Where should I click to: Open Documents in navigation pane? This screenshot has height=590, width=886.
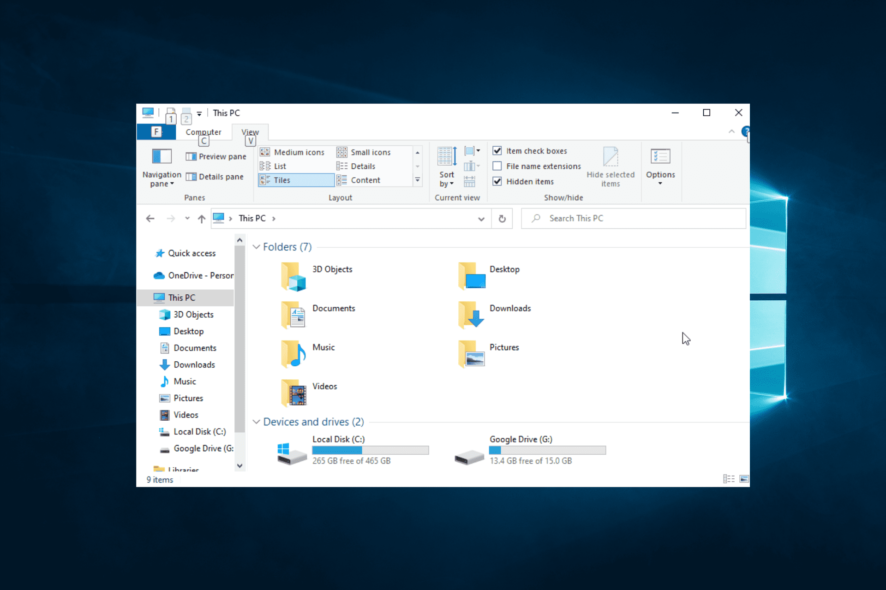point(194,348)
